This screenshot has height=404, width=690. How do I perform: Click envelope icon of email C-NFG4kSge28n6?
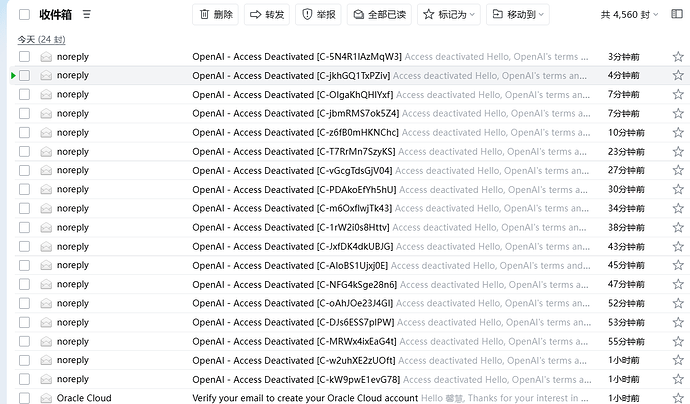tap(46, 285)
